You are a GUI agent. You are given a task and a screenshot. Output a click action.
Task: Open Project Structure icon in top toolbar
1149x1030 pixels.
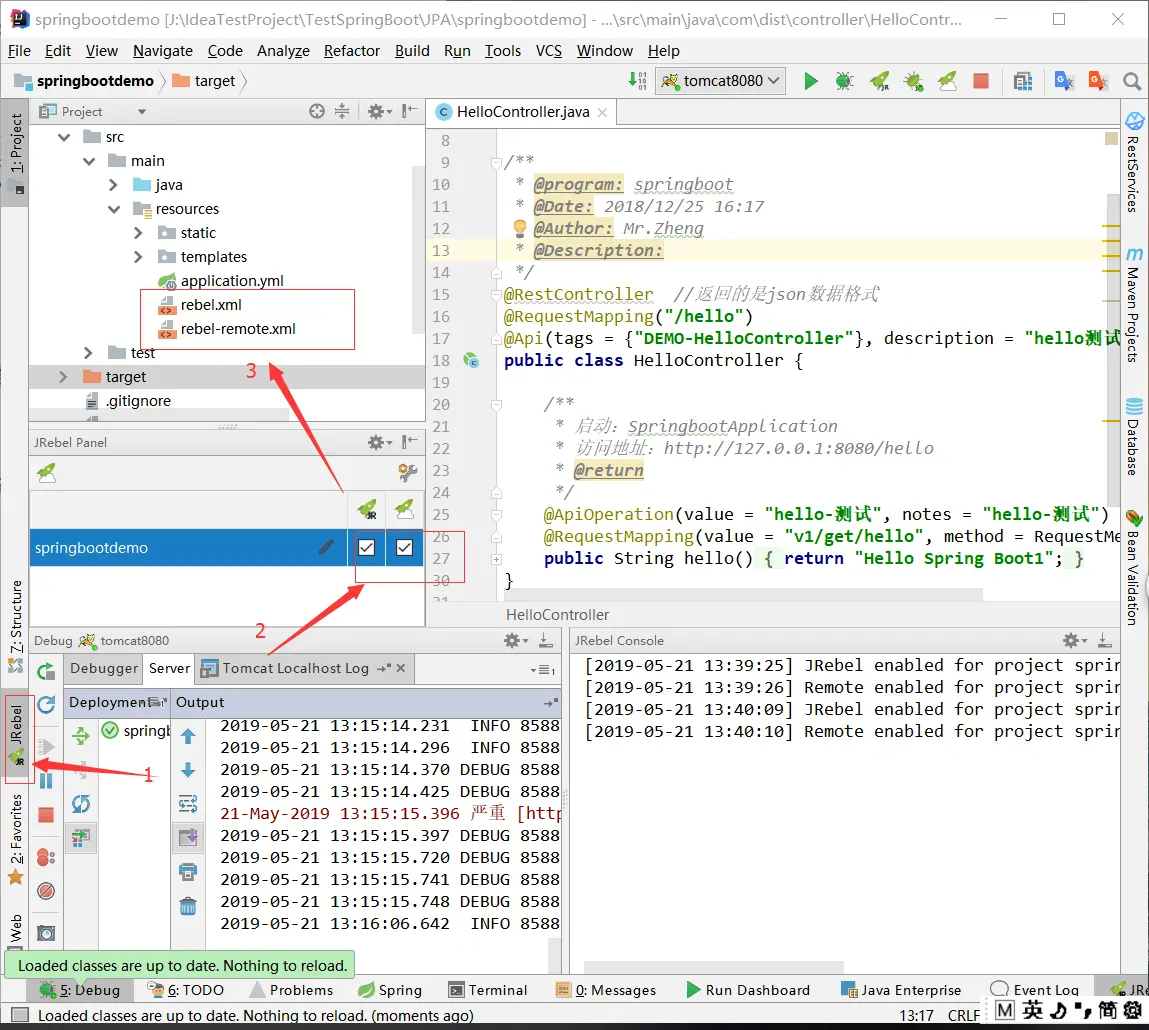(1023, 81)
